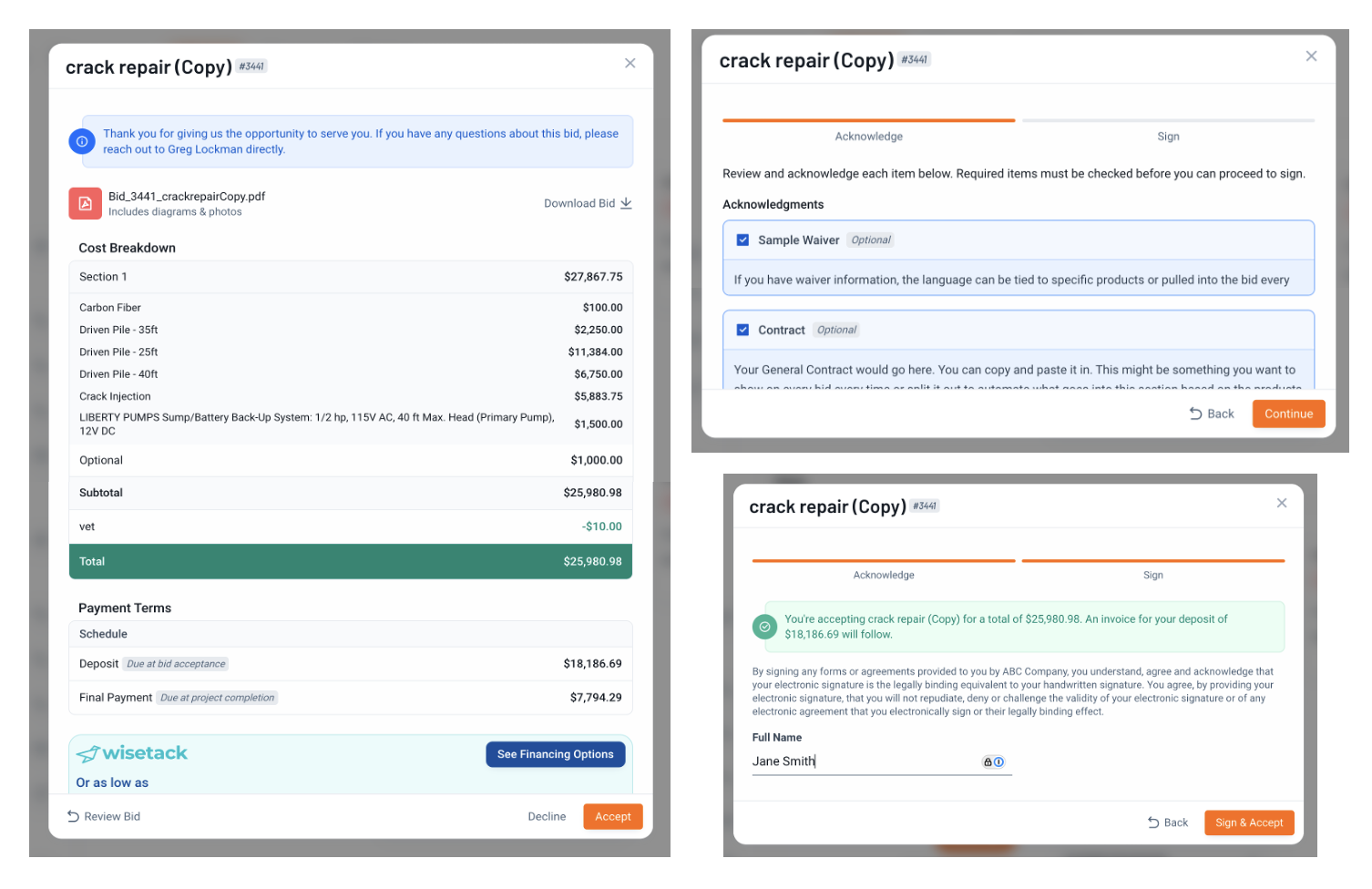This screenshot has height=889, width=1372.
Task: Click See Financing Options button
Action: [x=556, y=754]
